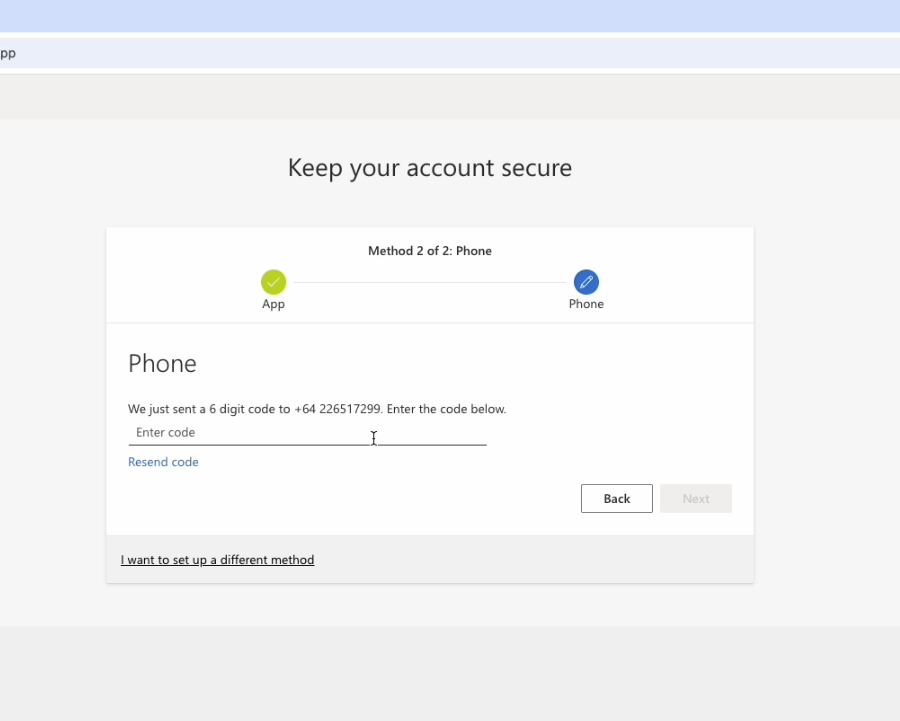Click the light blue top navigation bar
The image size is (900, 721).
[x=450, y=15]
